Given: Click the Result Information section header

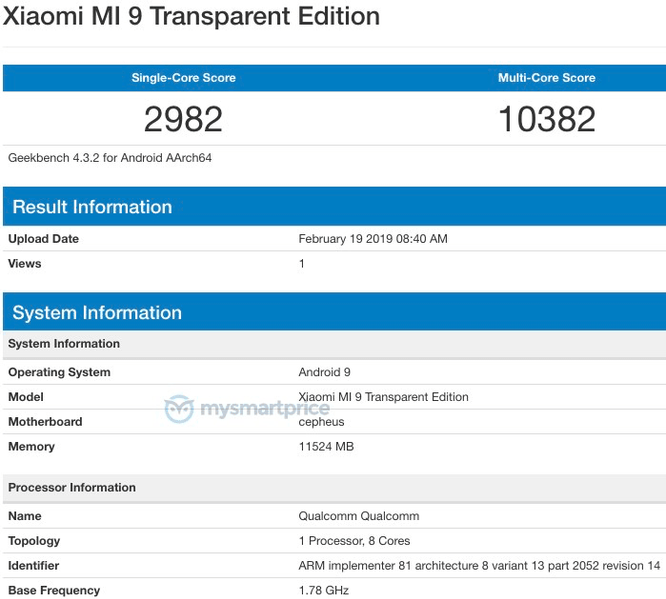Looking at the screenshot, I should pyautogui.click(x=92, y=207).
